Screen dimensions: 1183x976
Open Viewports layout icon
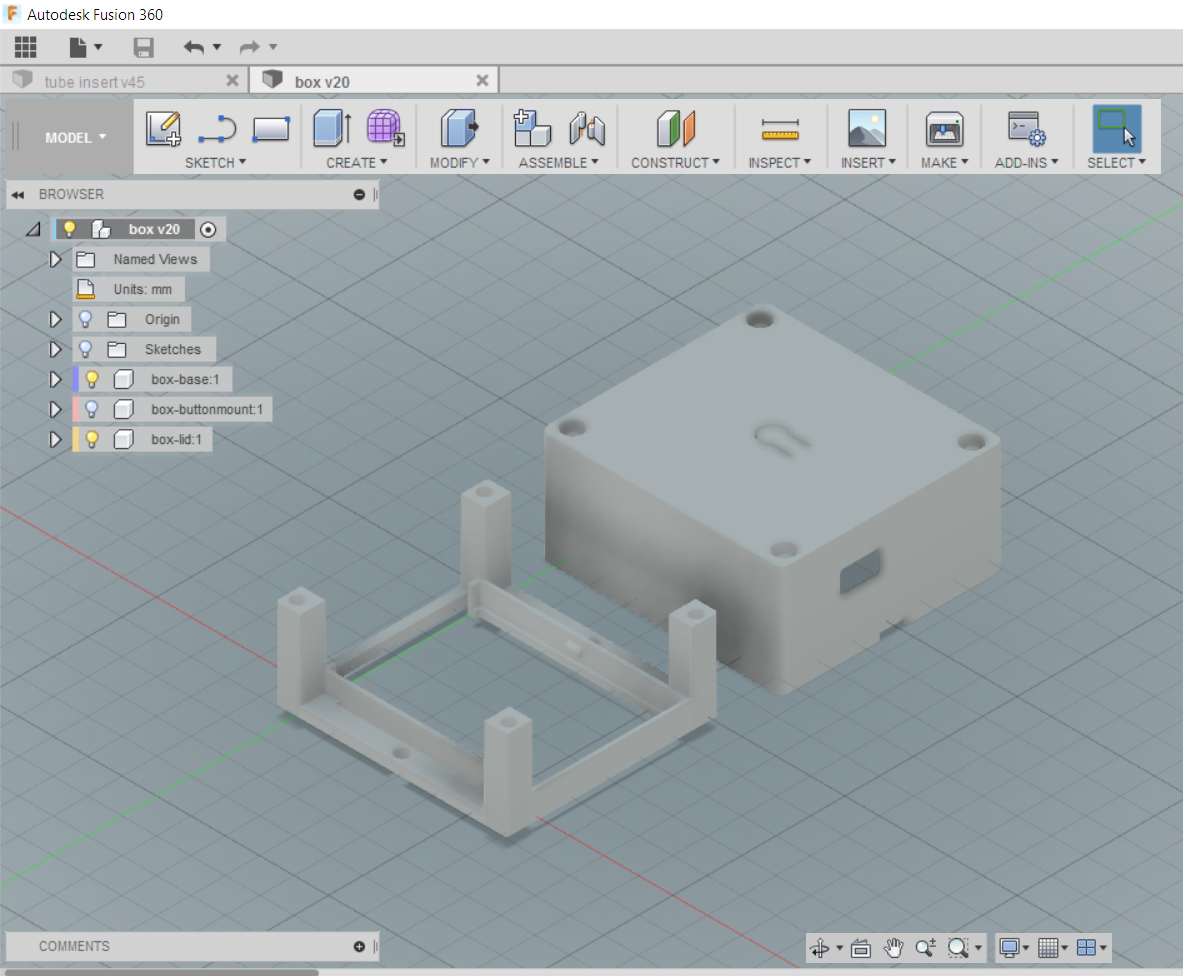[x=1086, y=948]
